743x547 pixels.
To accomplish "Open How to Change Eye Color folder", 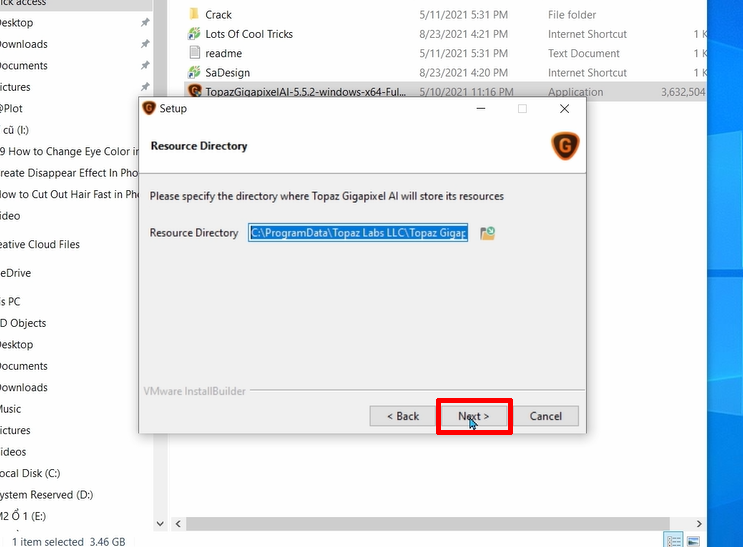I will 69,151.
